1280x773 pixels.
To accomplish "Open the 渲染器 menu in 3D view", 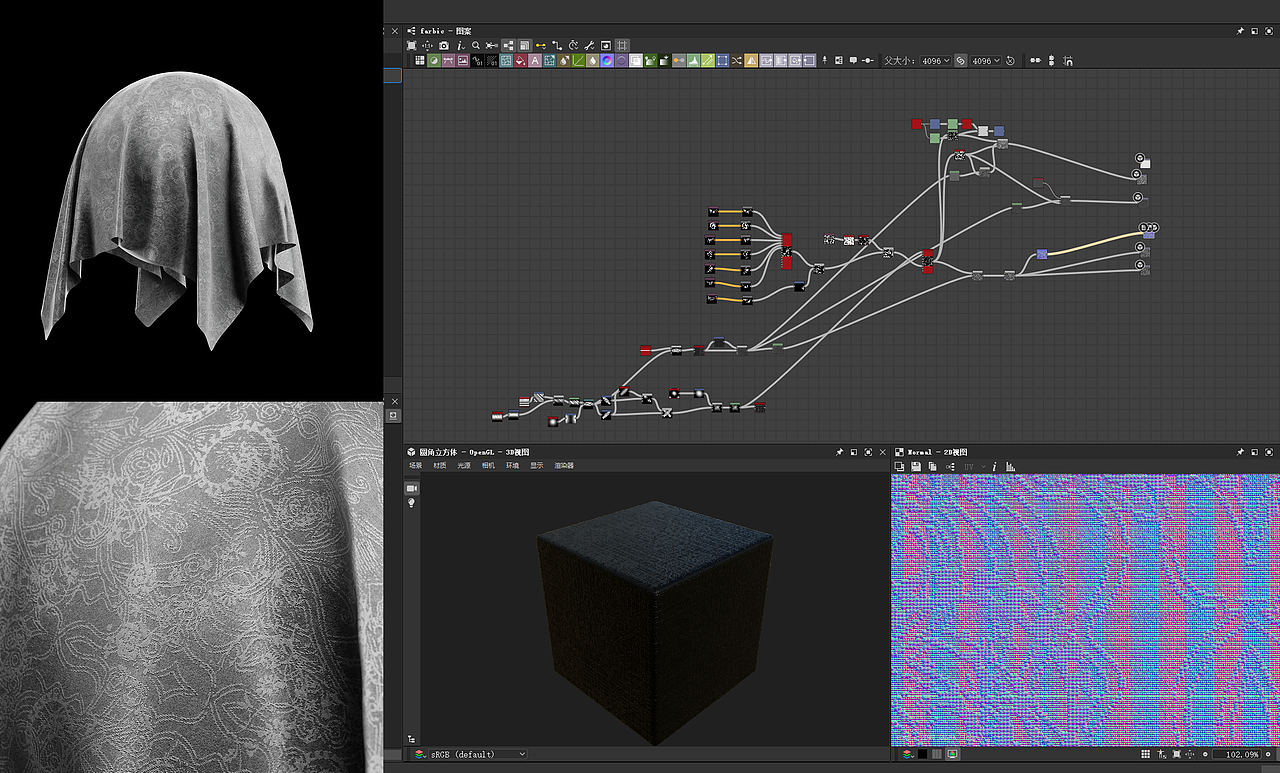I will coord(564,466).
